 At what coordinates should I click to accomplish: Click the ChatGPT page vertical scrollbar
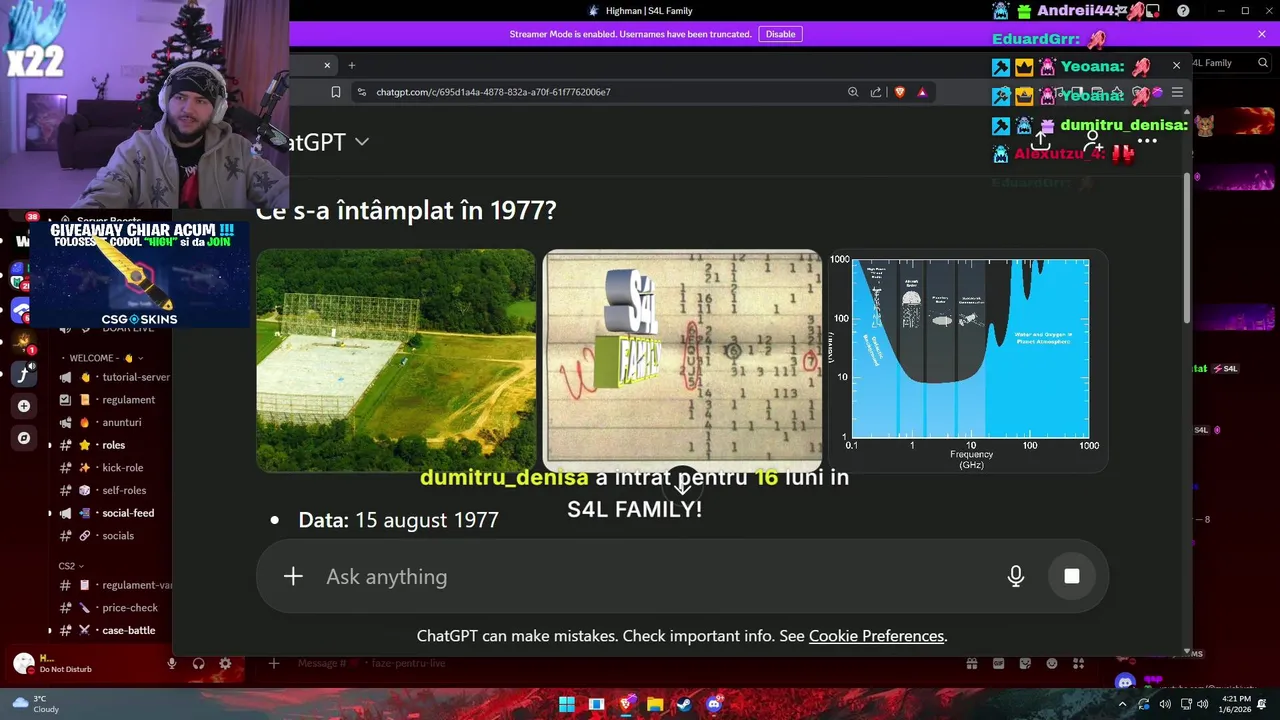click(x=1187, y=248)
